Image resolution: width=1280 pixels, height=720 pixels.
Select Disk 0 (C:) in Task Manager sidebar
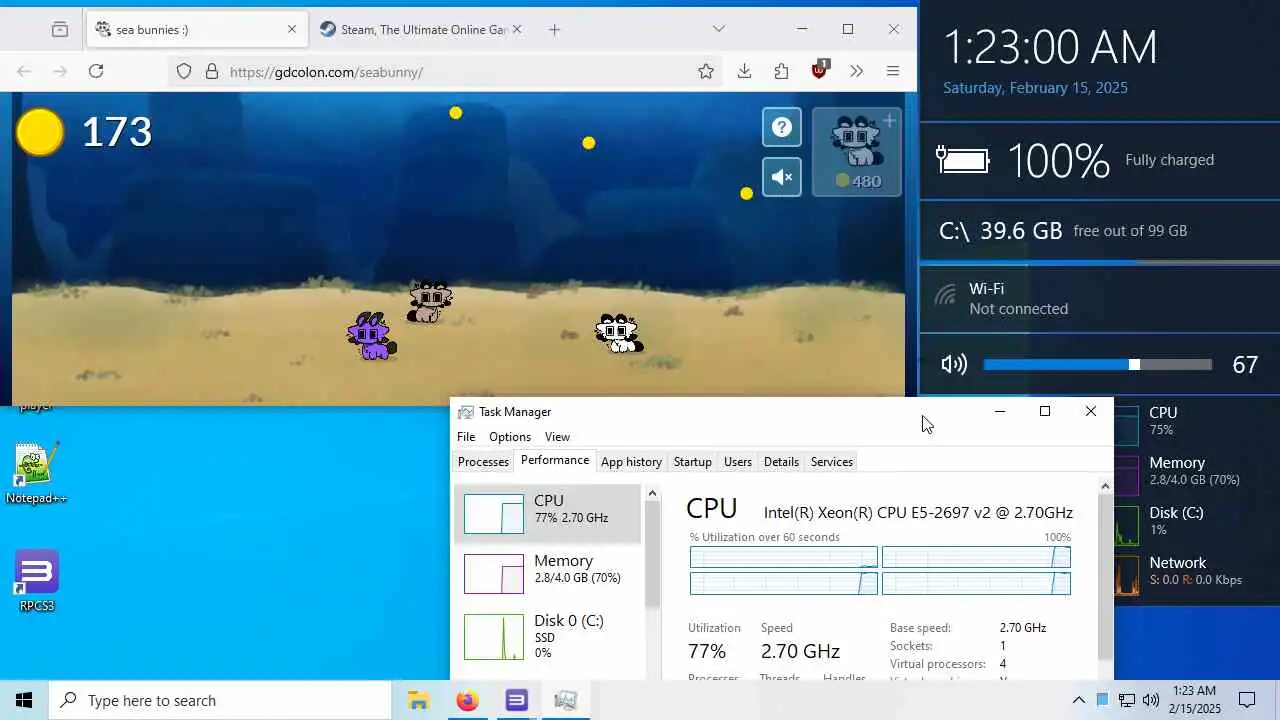(548, 636)
